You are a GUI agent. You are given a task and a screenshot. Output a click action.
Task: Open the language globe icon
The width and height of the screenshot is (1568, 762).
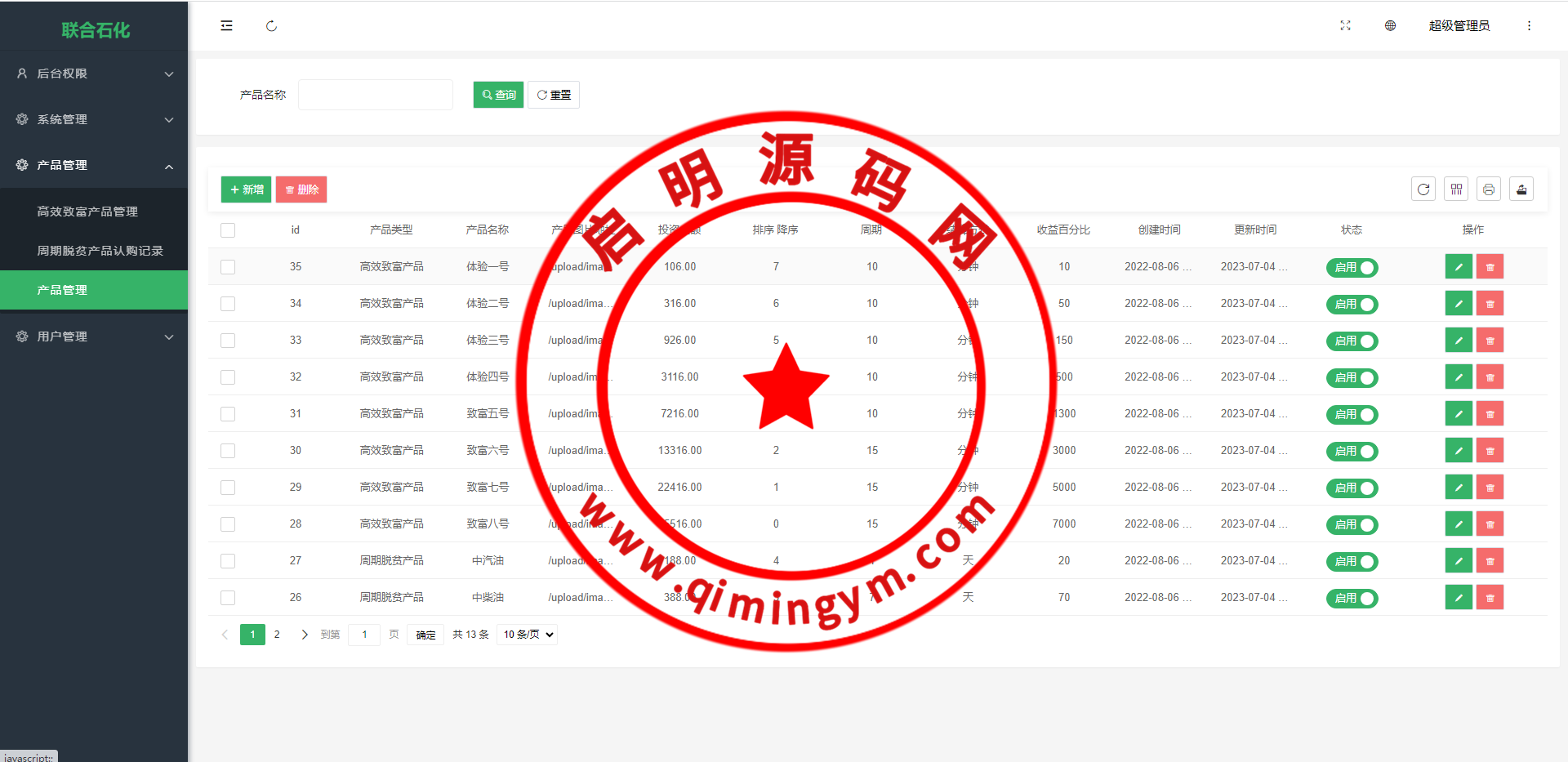point(1390,26)
